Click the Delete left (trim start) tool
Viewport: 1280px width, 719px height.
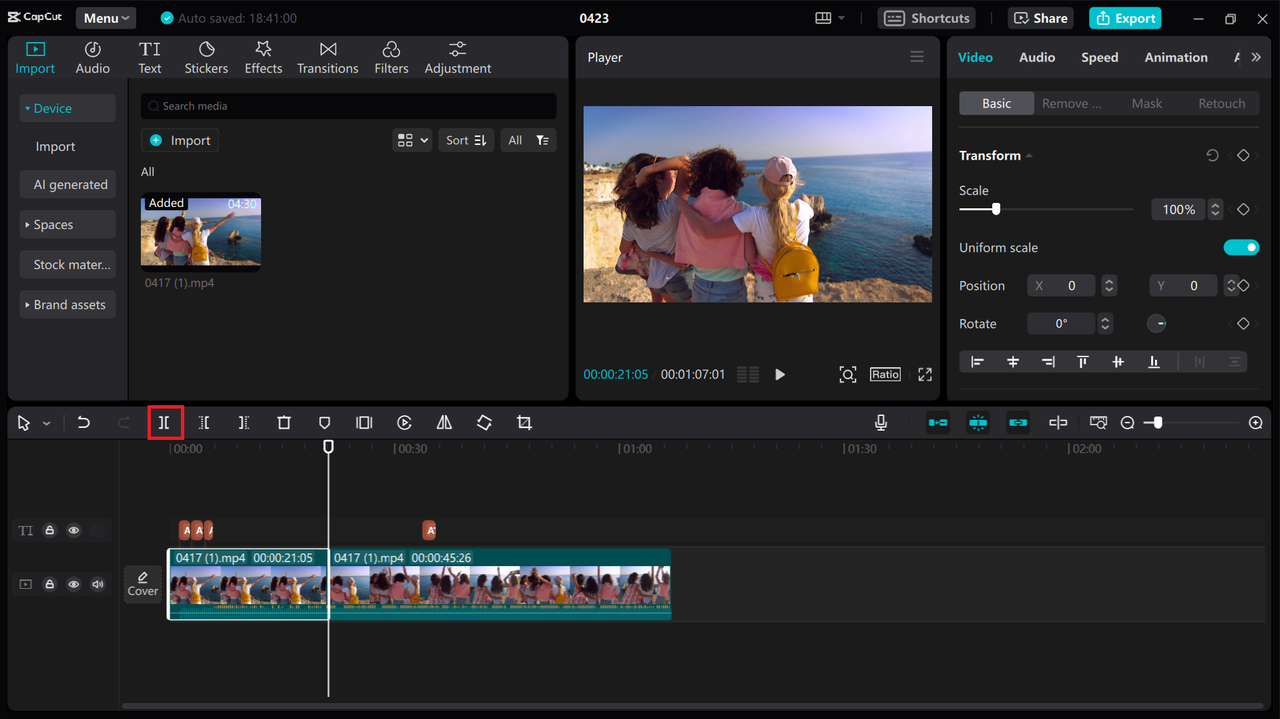click(204, 423)
